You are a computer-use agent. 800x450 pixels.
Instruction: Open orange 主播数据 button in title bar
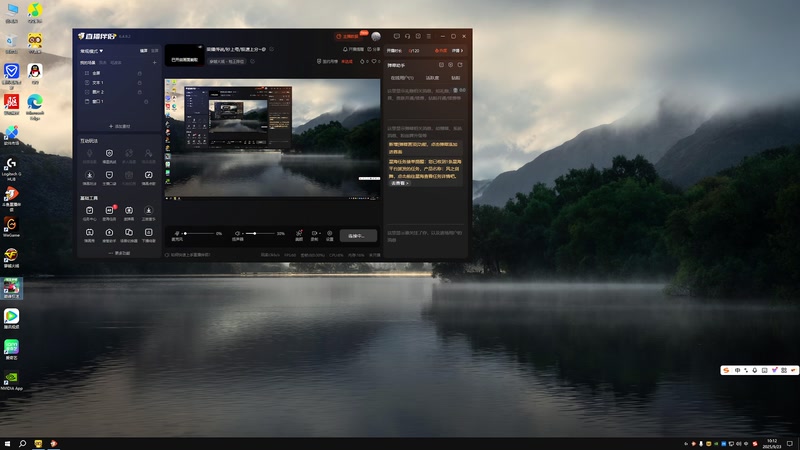tap(347, 36)
